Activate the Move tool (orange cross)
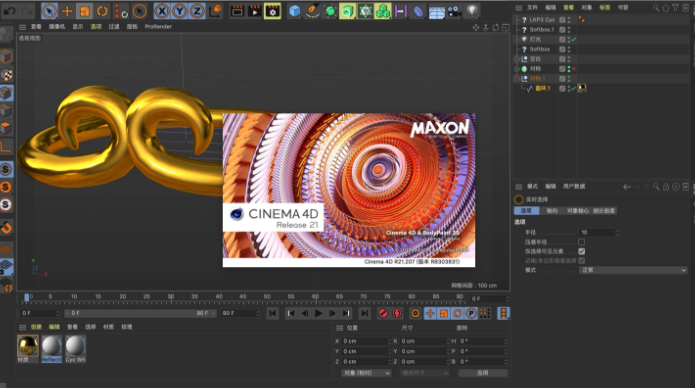 tap(67, 11)
